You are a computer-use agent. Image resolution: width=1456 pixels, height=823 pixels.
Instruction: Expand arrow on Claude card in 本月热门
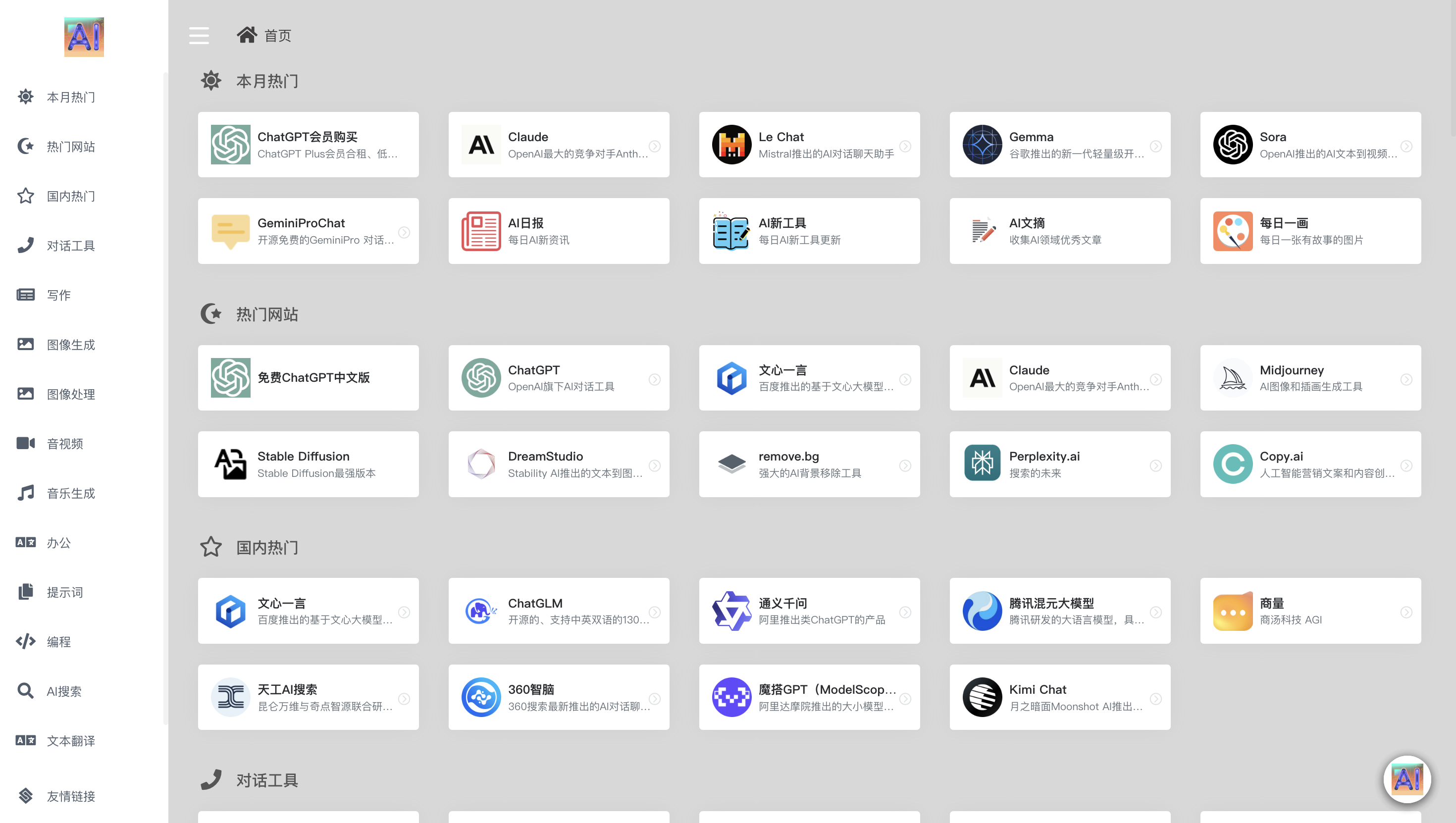pyautogui.click(x=655, y=146)
